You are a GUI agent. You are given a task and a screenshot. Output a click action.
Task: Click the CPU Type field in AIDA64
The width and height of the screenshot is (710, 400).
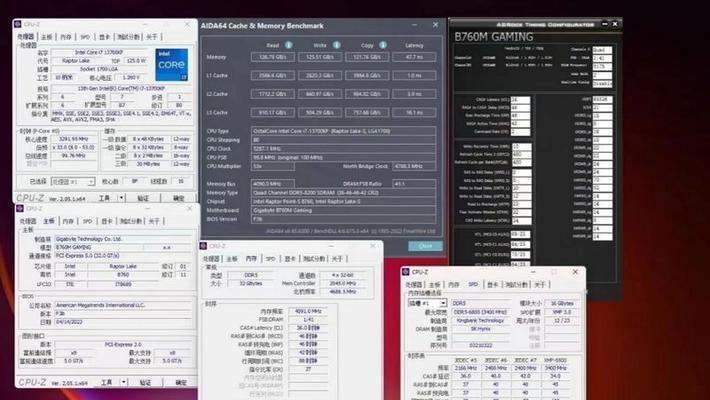click(x=344, y=131)
